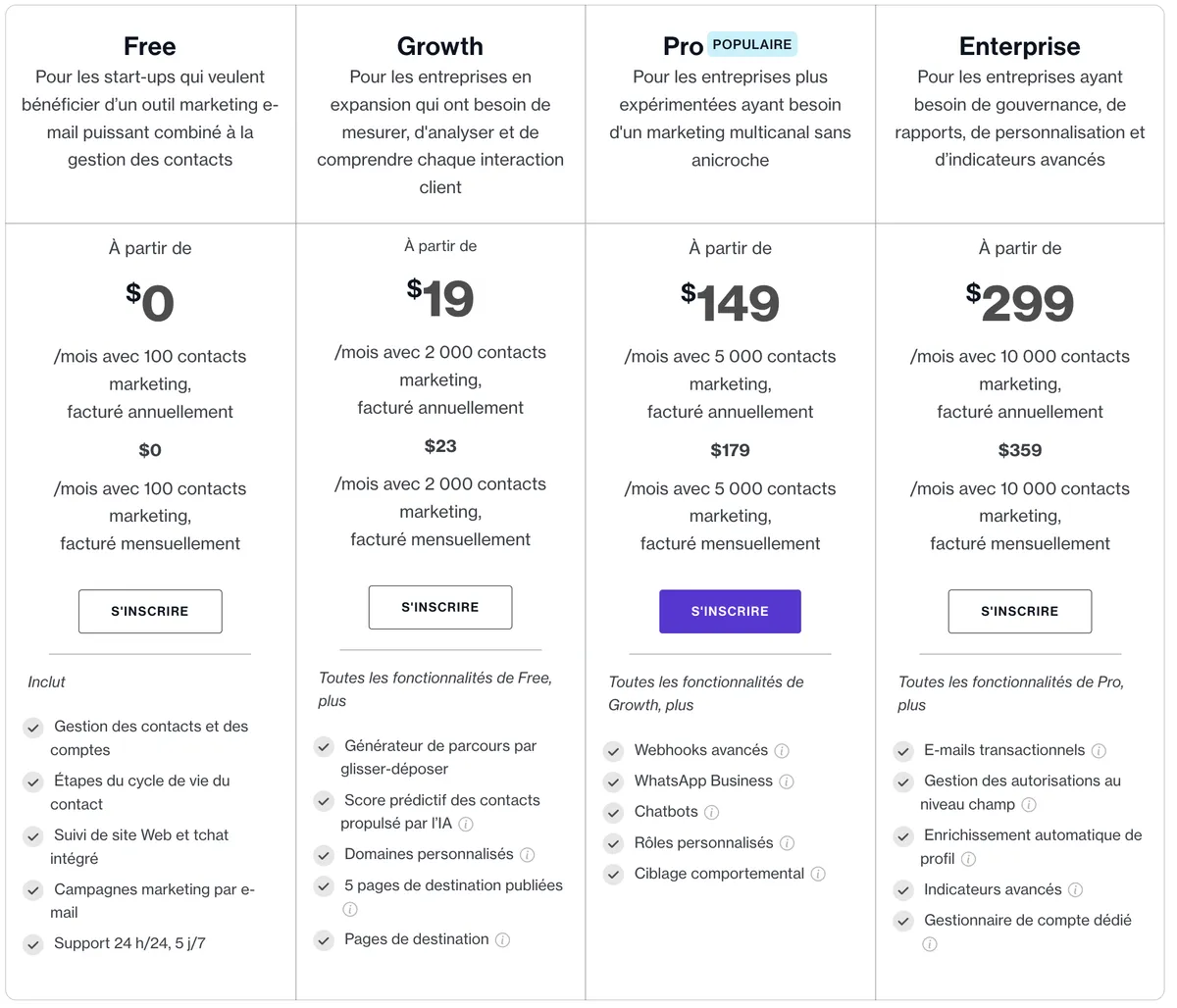Click checkmark next to Gestionnaire de compte dédié
Screen dimensions: 1177x1008
(x=903, y=921)
